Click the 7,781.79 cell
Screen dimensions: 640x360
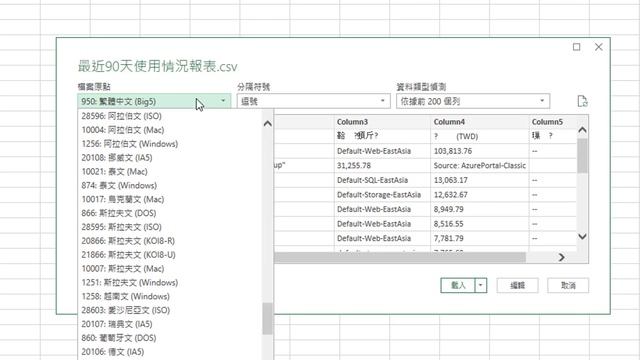(480, 238)
